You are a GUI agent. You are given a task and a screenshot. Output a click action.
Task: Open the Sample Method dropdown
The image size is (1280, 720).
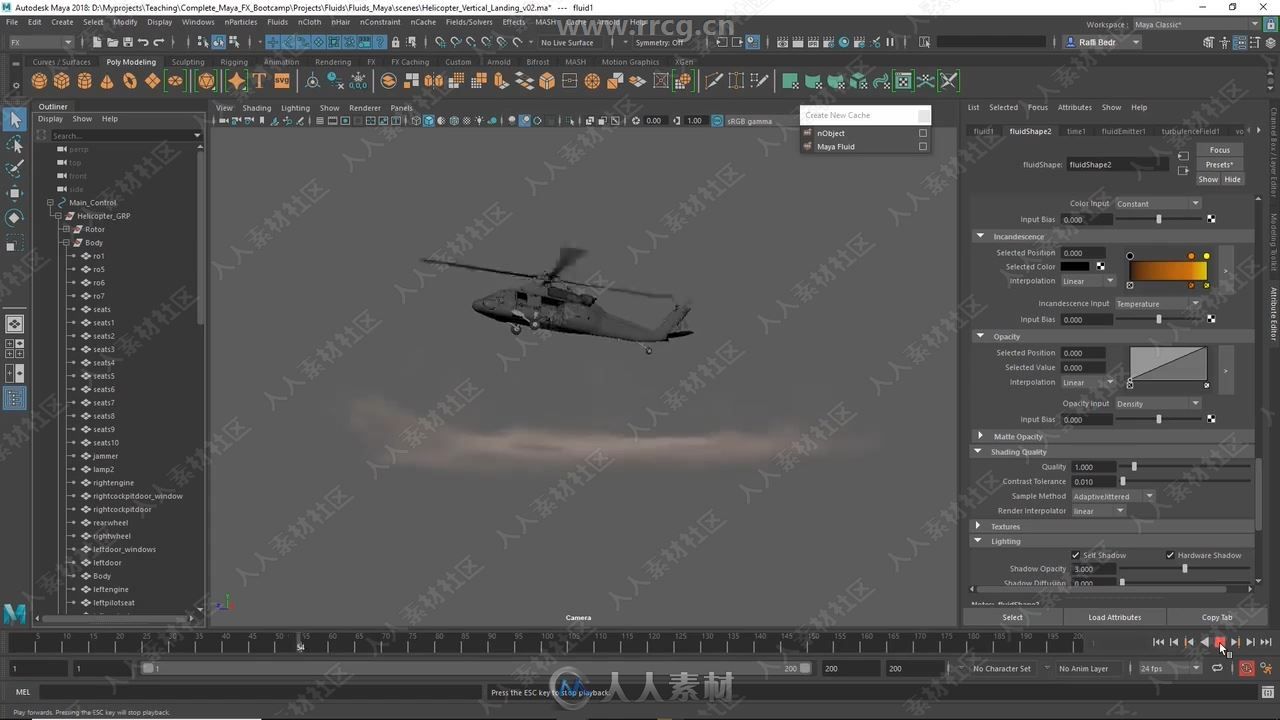[x=1113, y=496]
